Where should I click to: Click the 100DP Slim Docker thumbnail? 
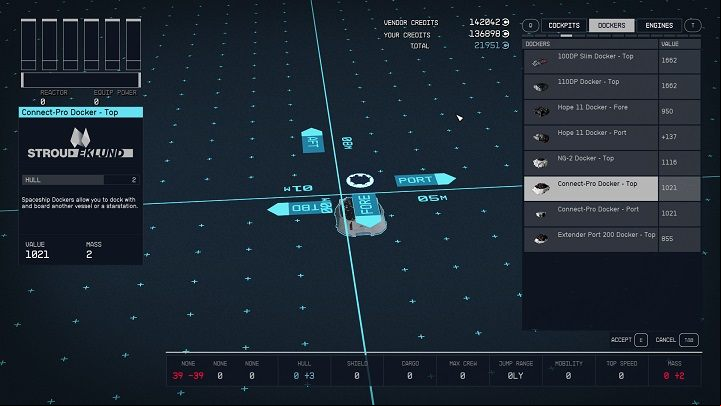coord(540,62)
